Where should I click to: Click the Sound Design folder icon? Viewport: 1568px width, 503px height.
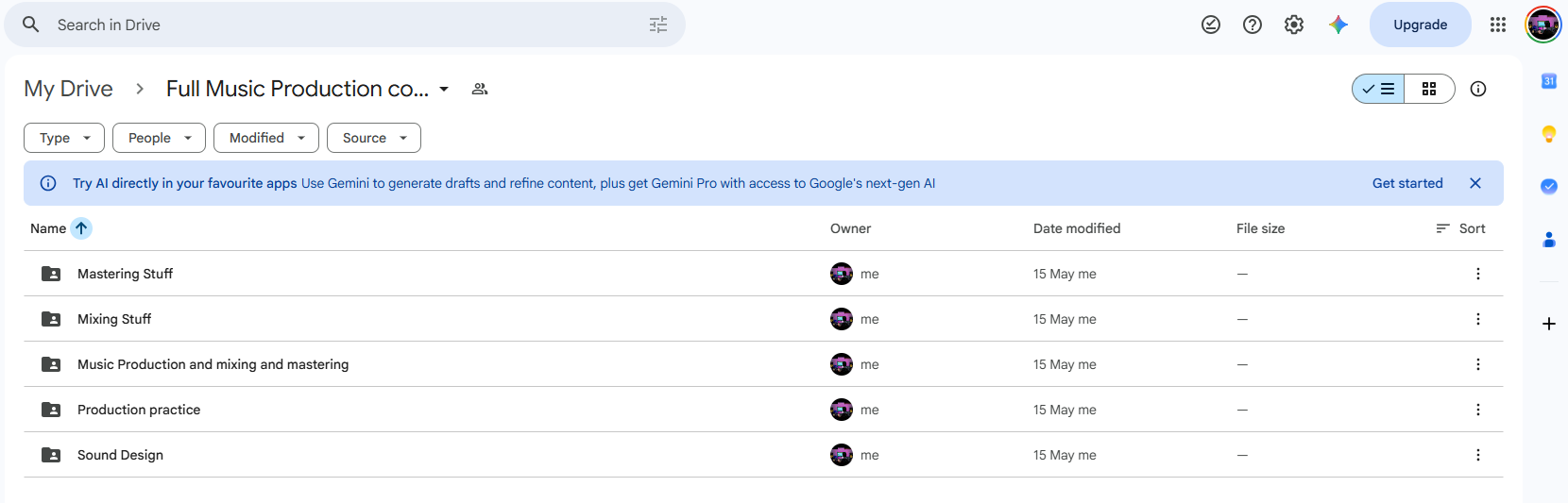[x=51, y=455]
